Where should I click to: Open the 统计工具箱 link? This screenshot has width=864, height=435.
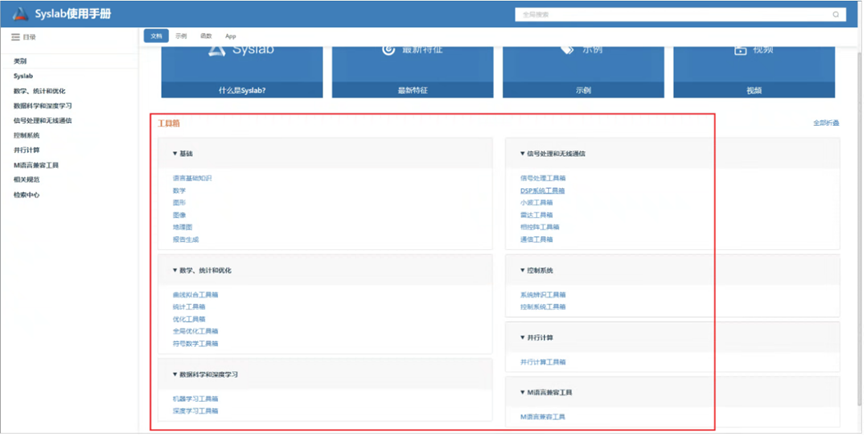coord(189,307)
